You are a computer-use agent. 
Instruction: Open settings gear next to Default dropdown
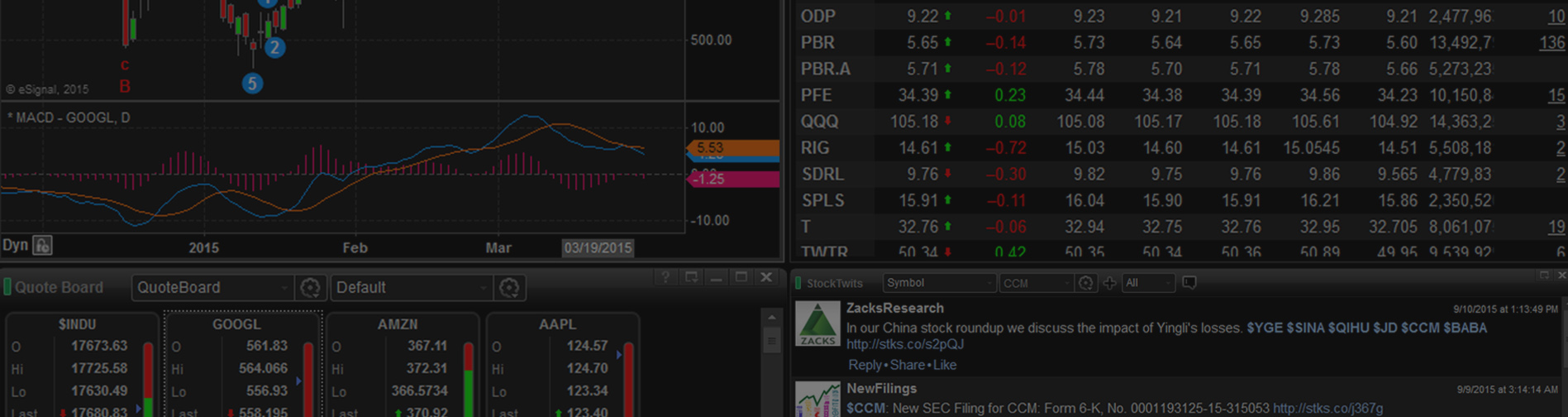509,287
